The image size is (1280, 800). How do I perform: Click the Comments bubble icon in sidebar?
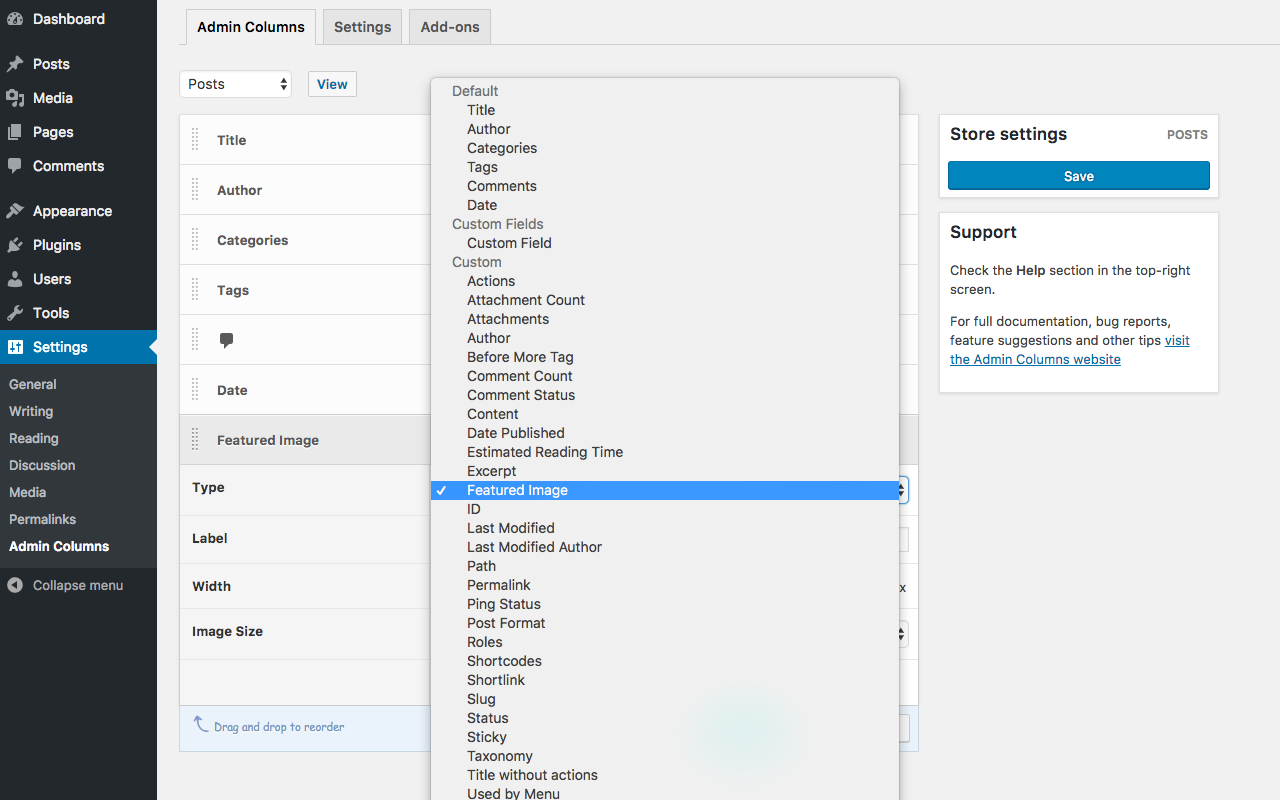point(15,166)
